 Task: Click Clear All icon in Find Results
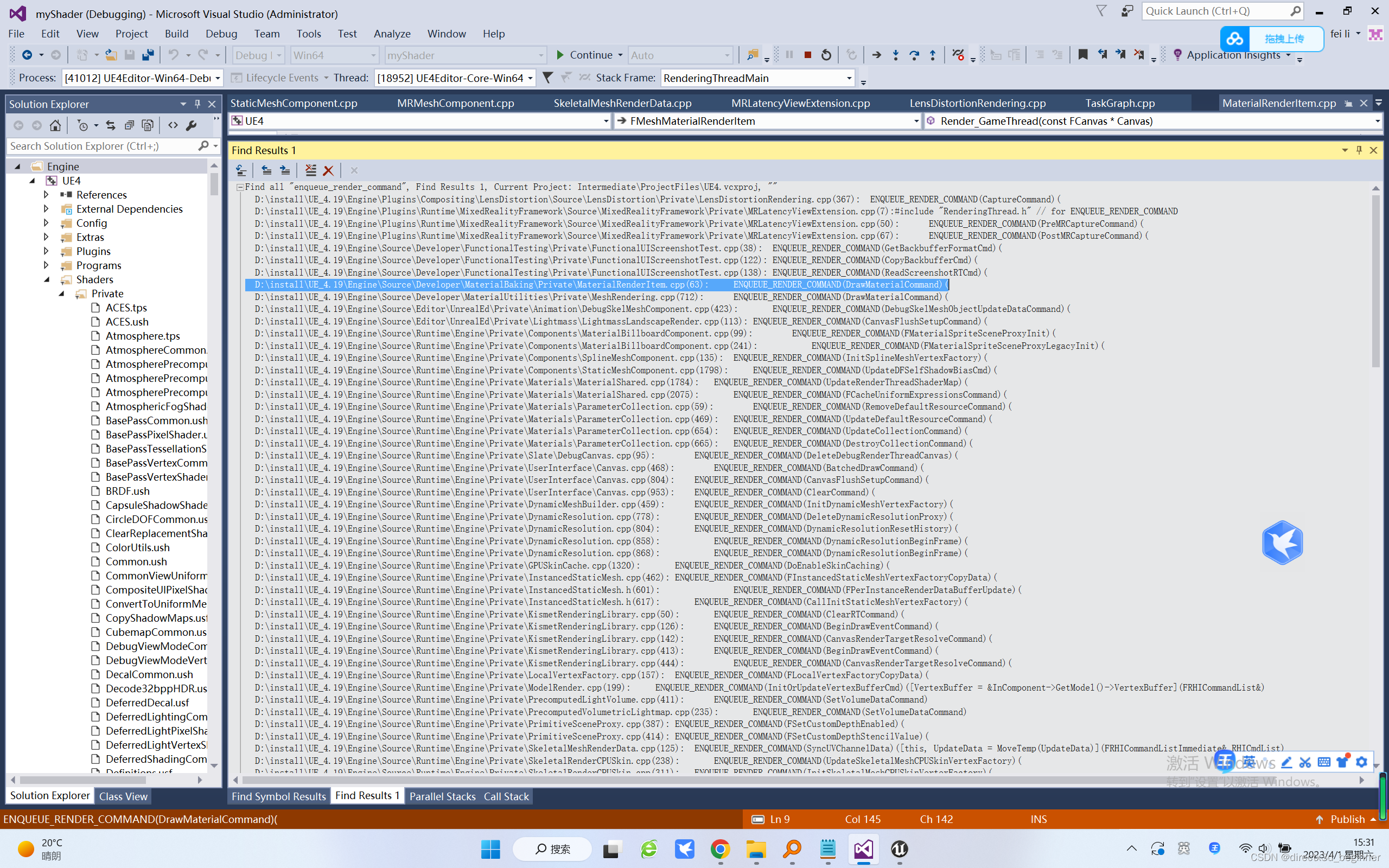(310, 170)
